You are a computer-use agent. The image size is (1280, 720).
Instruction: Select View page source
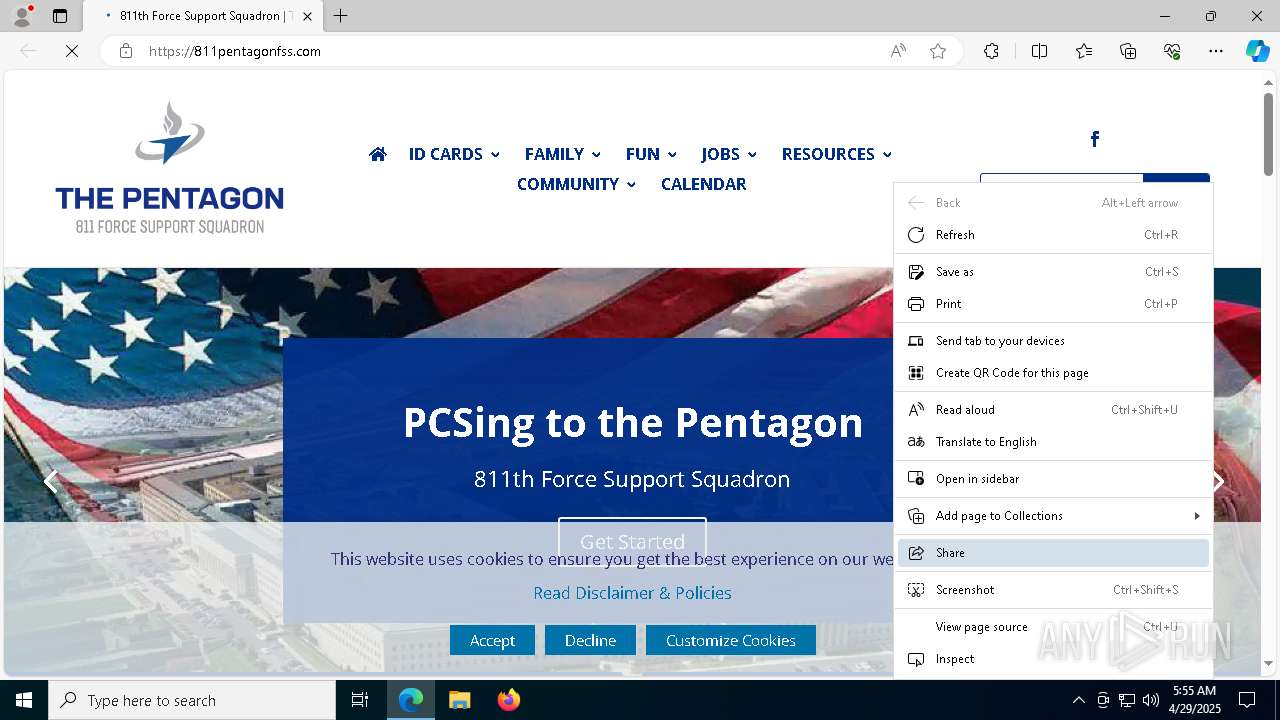pos(1053,627)
